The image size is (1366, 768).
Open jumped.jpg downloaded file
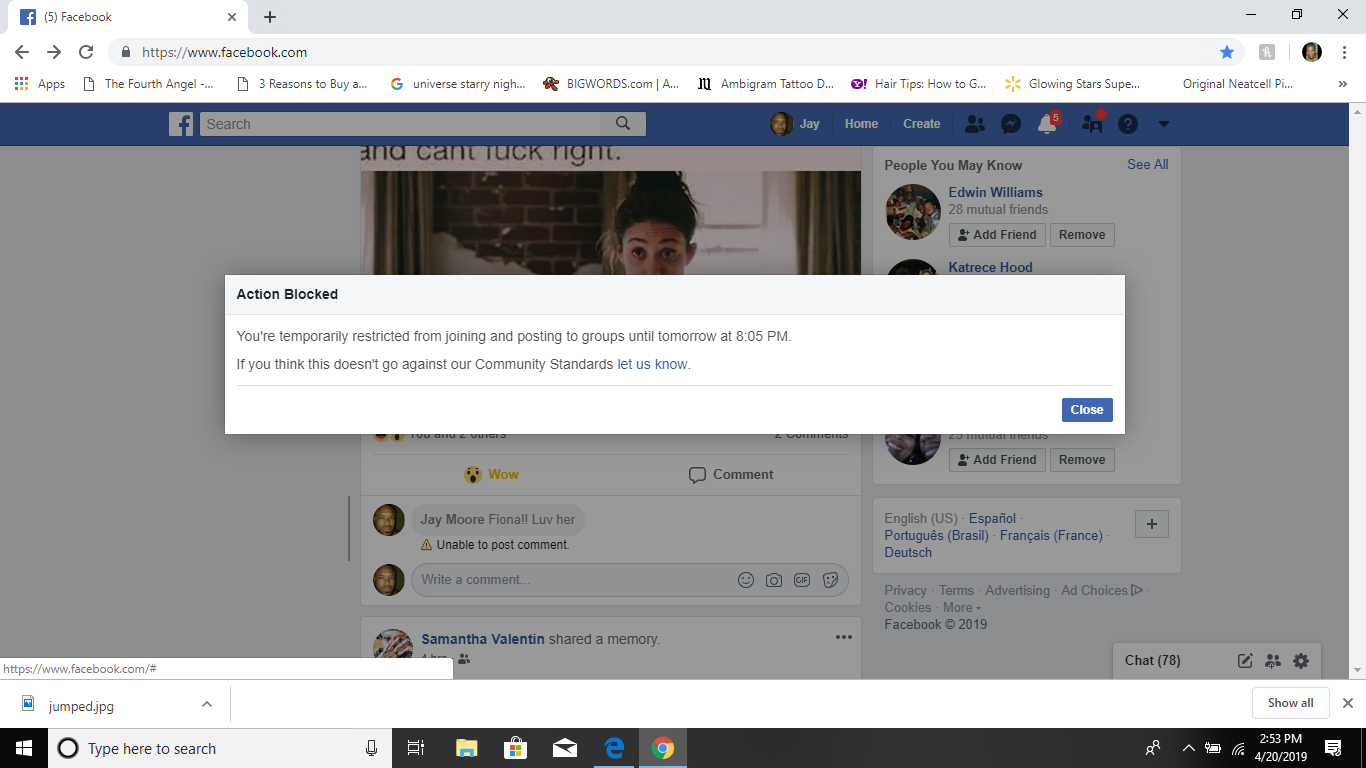[80, 705]
